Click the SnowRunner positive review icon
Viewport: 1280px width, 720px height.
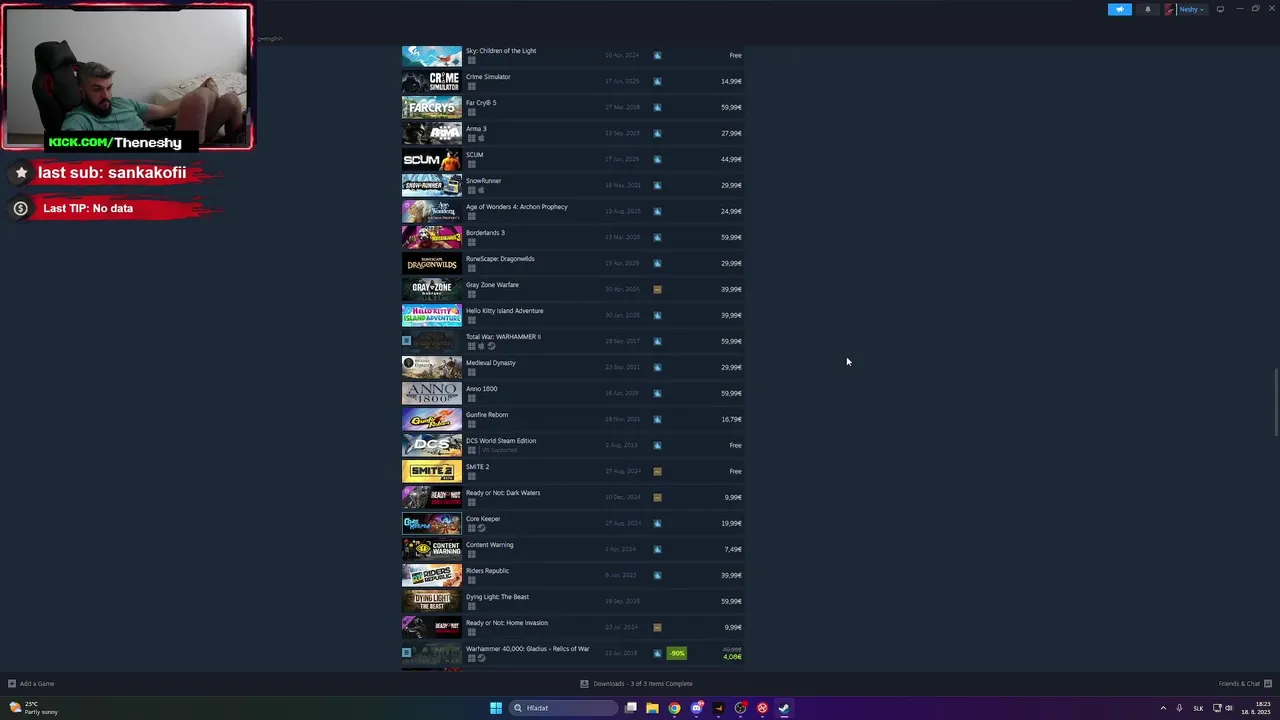coord(657,185)
